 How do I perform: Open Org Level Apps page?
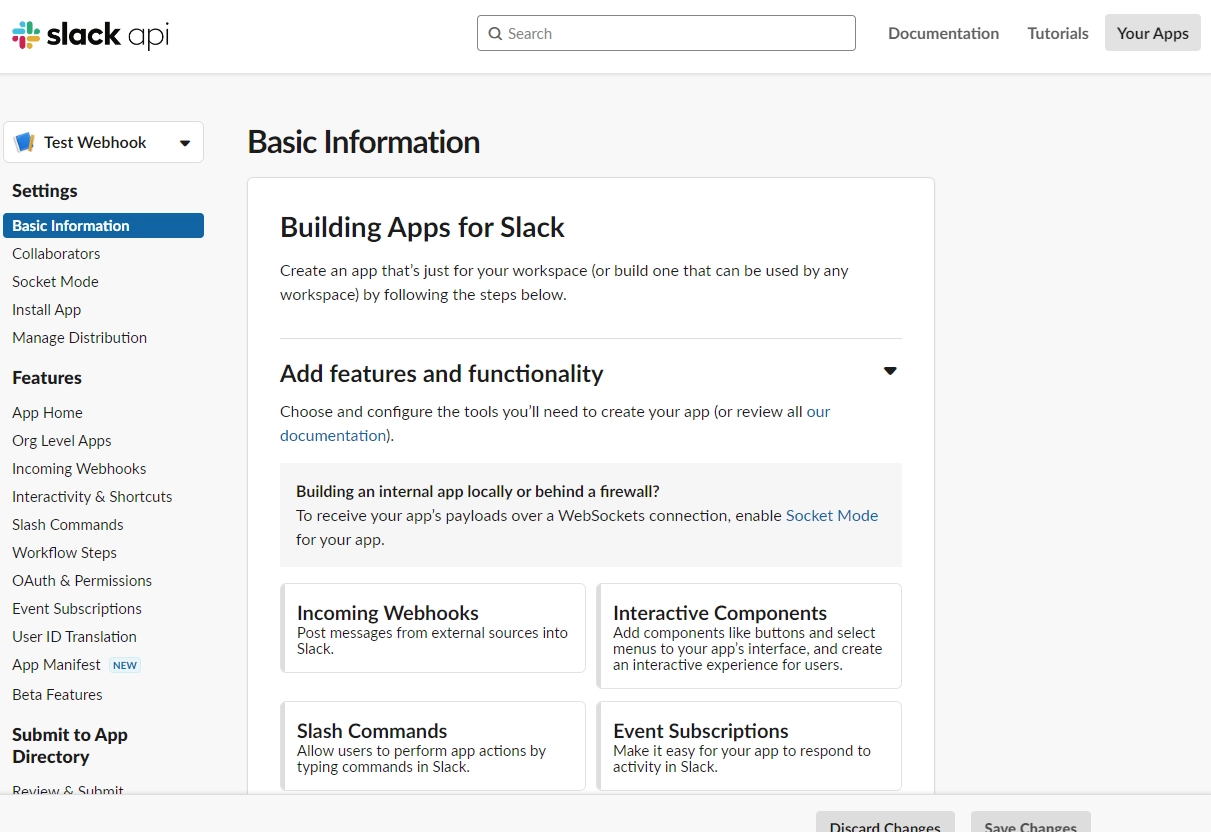pos(62,441)
